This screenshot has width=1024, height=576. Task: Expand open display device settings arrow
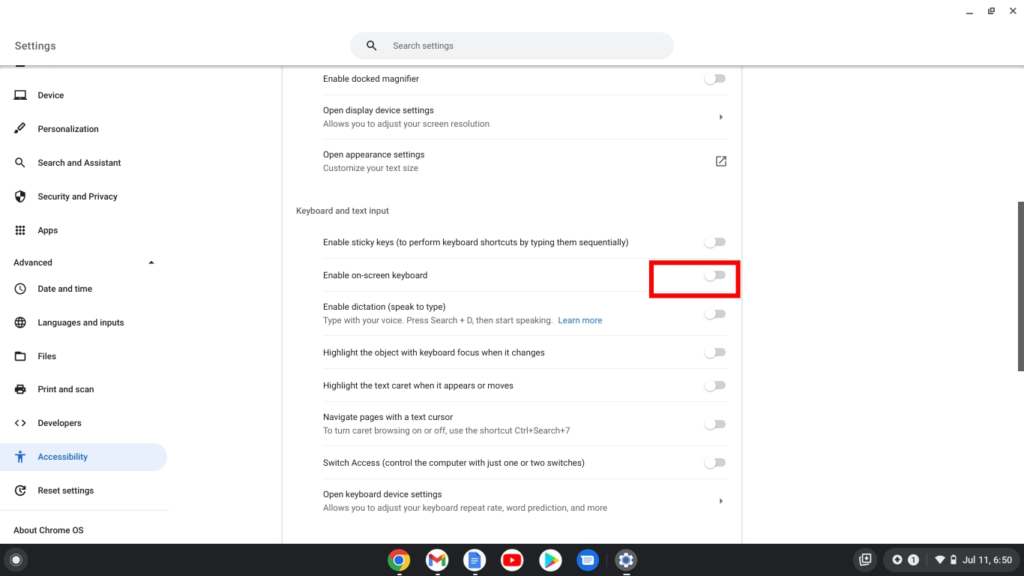(x=720, y=117)
